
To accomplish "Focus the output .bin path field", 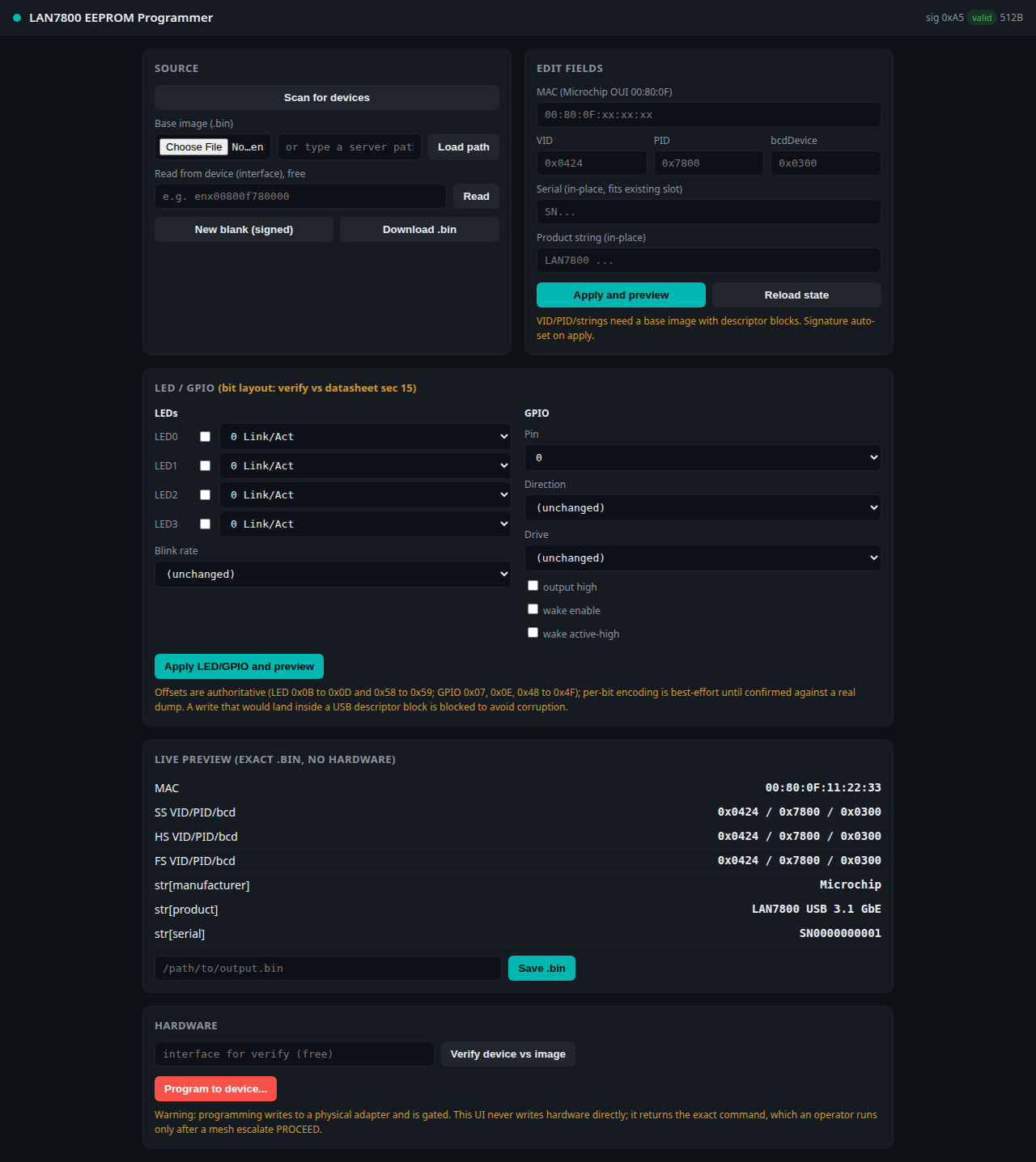I will pos(328,969).
